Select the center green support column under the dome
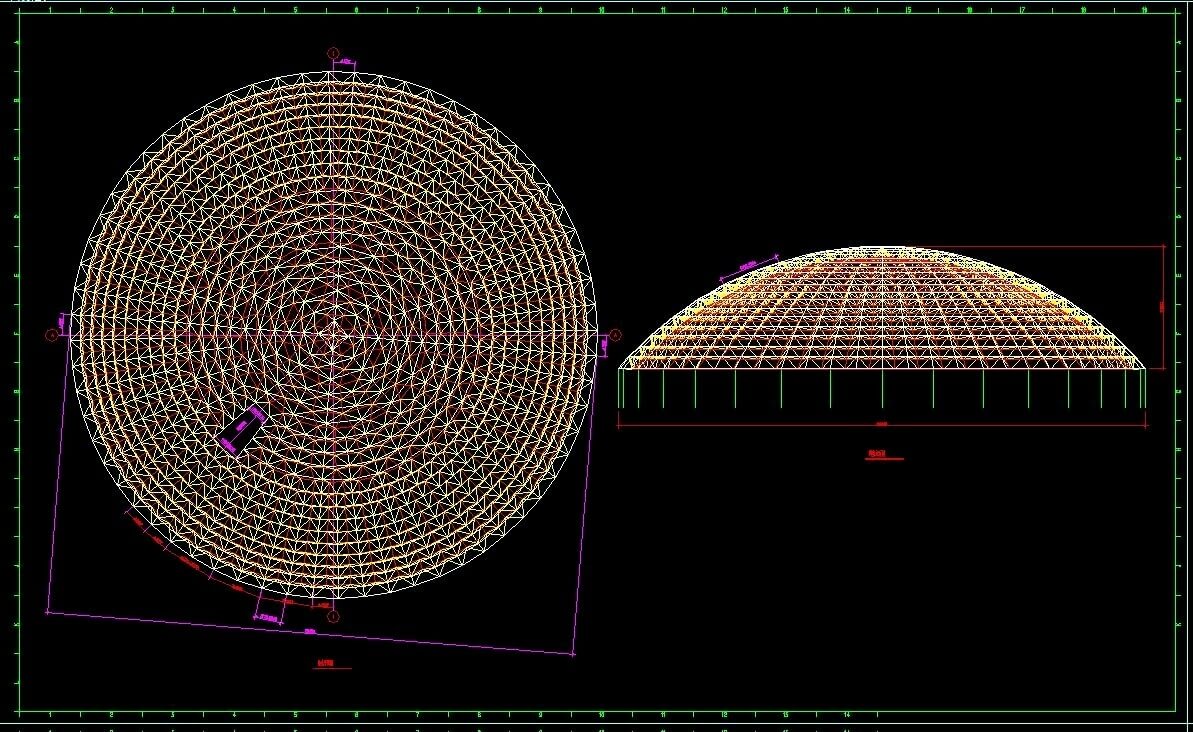This screenshot has height=732, width=1193. 882,388
